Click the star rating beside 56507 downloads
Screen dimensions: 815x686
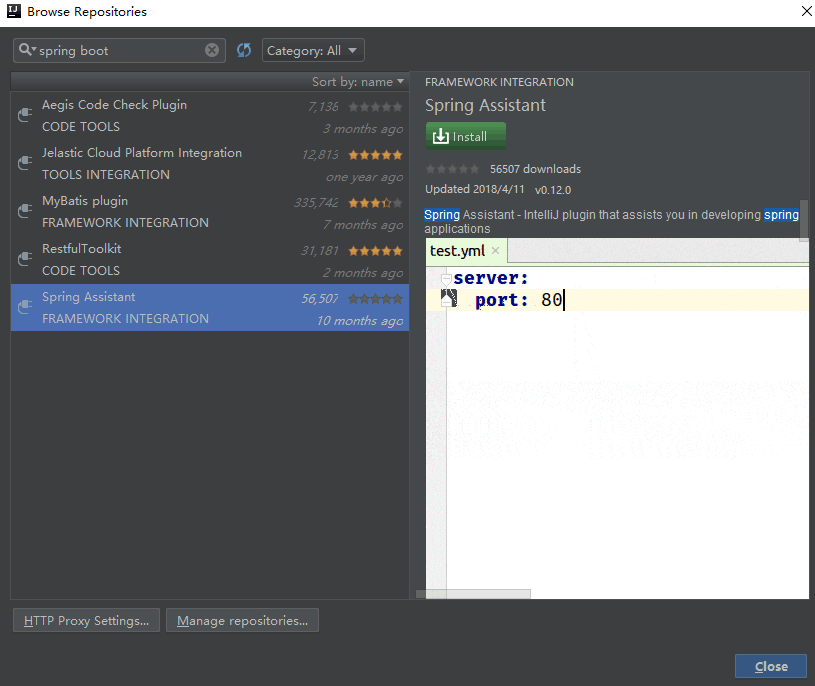coord(452,169)
